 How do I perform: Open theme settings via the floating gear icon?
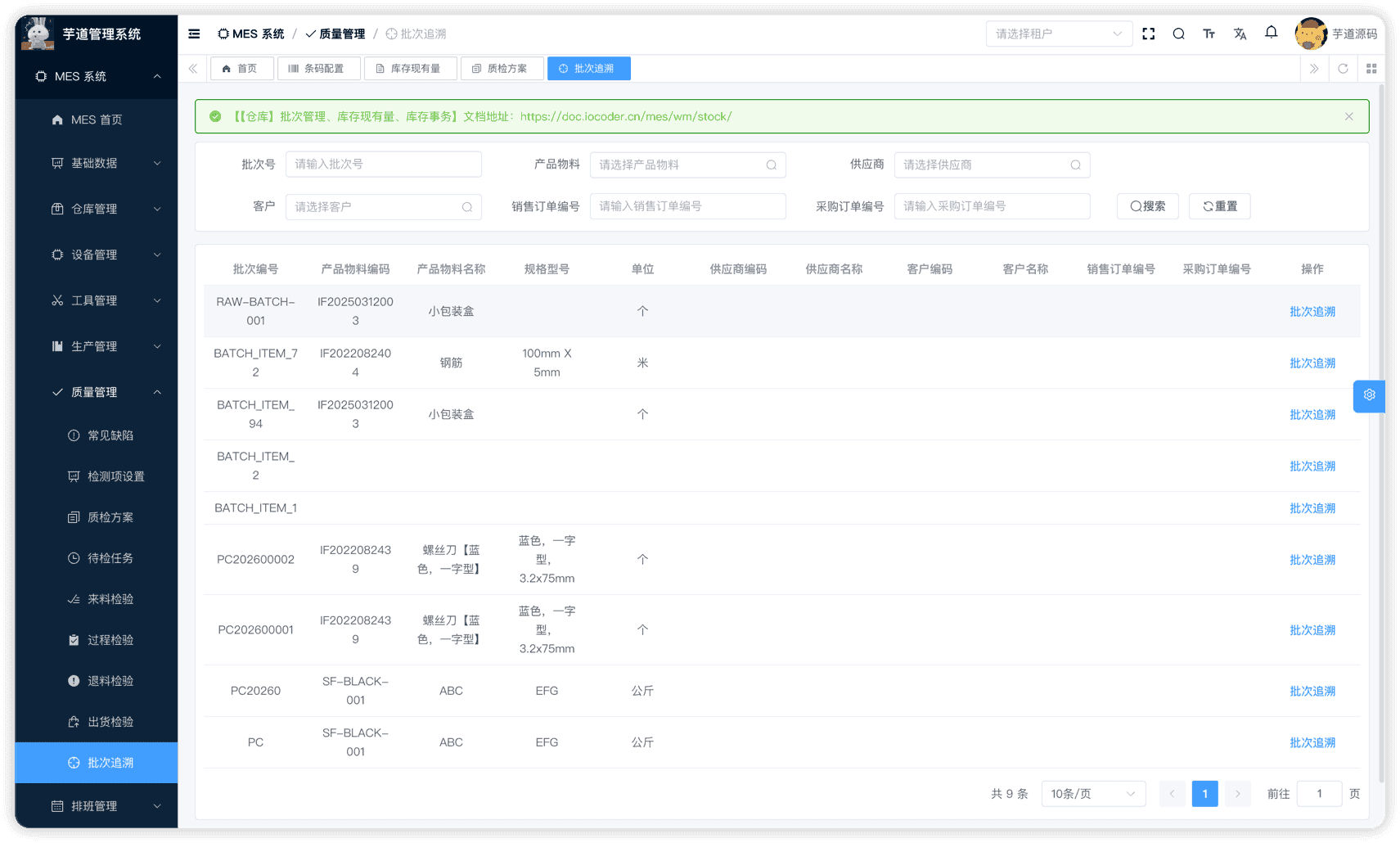coord(1369,395)
